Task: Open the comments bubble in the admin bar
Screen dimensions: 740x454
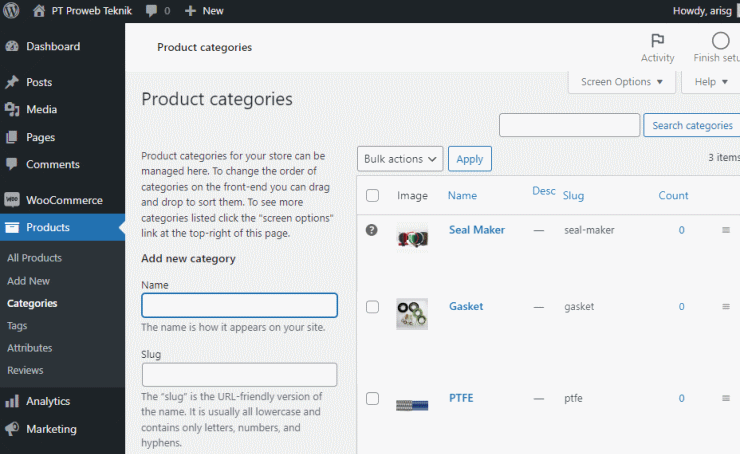Action: coord(151,10)
